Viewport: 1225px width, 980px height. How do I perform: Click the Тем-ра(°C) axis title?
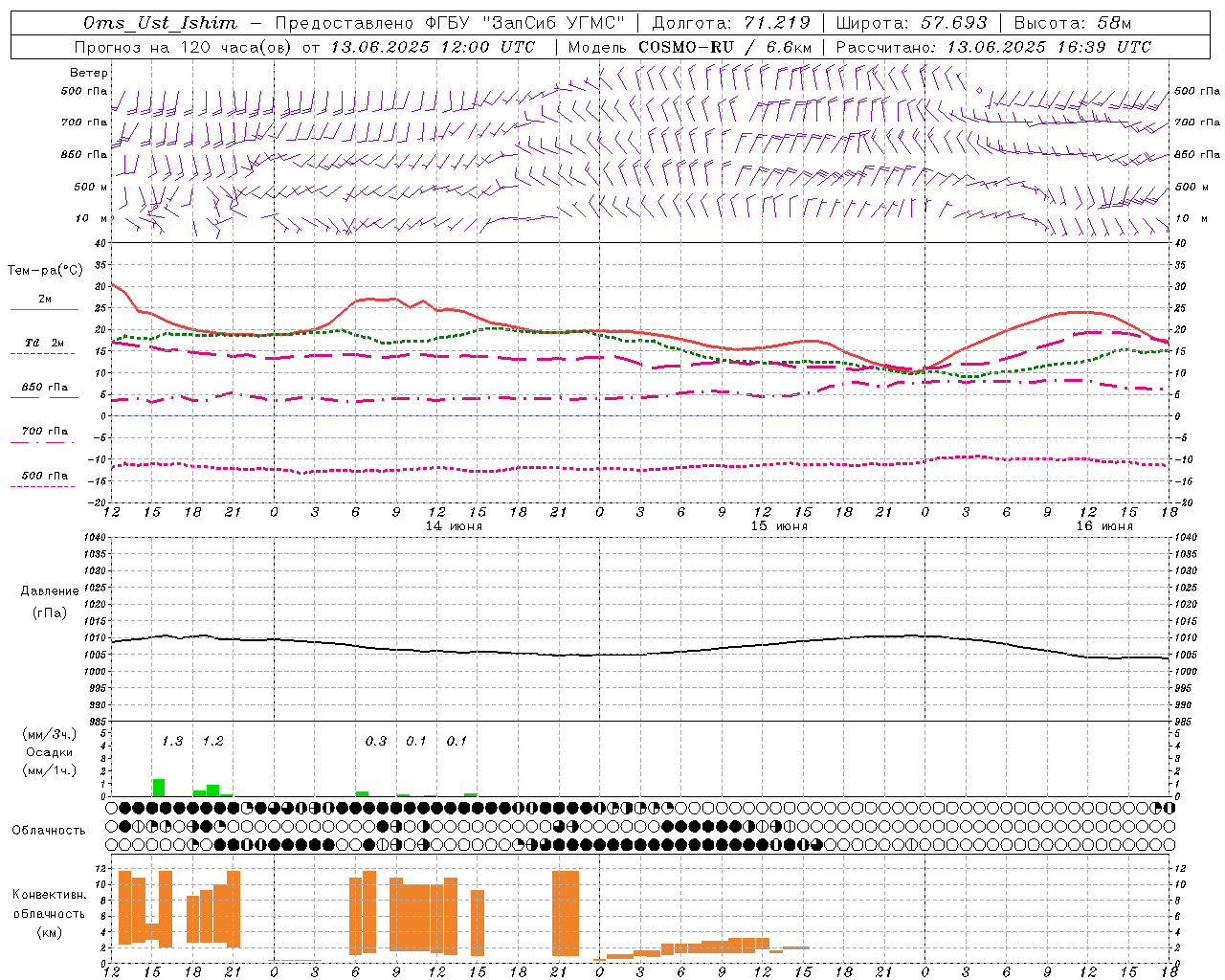coord(45,271)
